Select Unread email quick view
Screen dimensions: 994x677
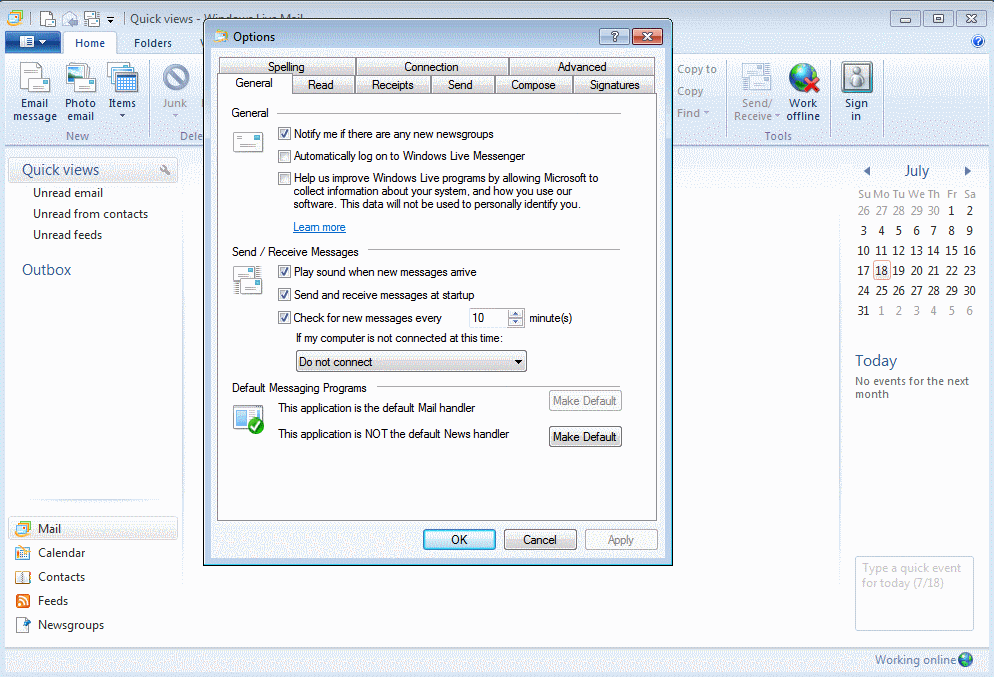point(68,193)
